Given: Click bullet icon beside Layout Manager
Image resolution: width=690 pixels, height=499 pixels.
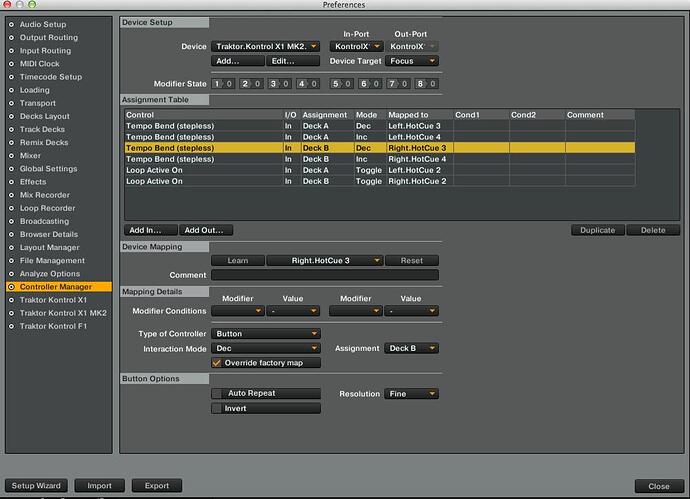Looking at the screenshot, I should tap(11, 247).
